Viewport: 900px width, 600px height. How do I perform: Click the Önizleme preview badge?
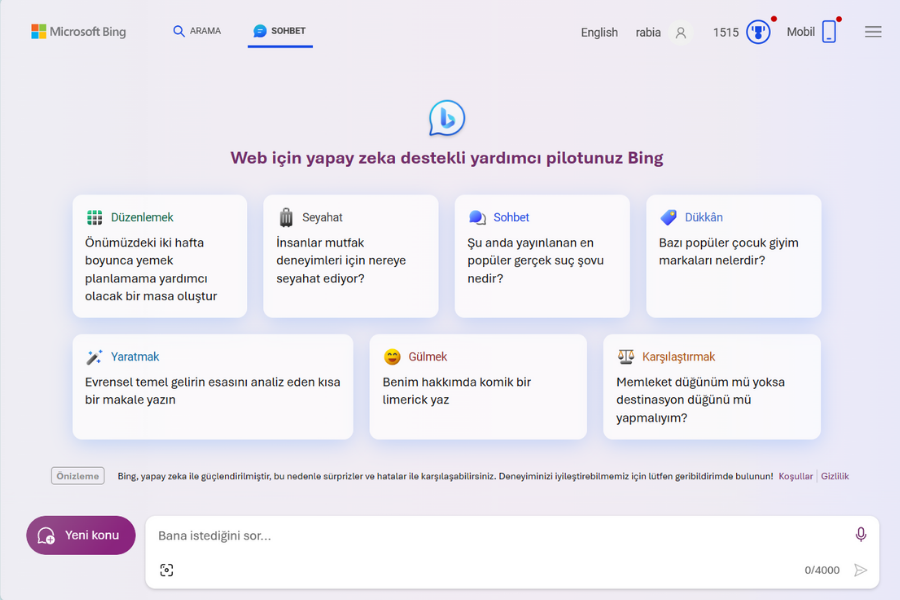(77, 476)
